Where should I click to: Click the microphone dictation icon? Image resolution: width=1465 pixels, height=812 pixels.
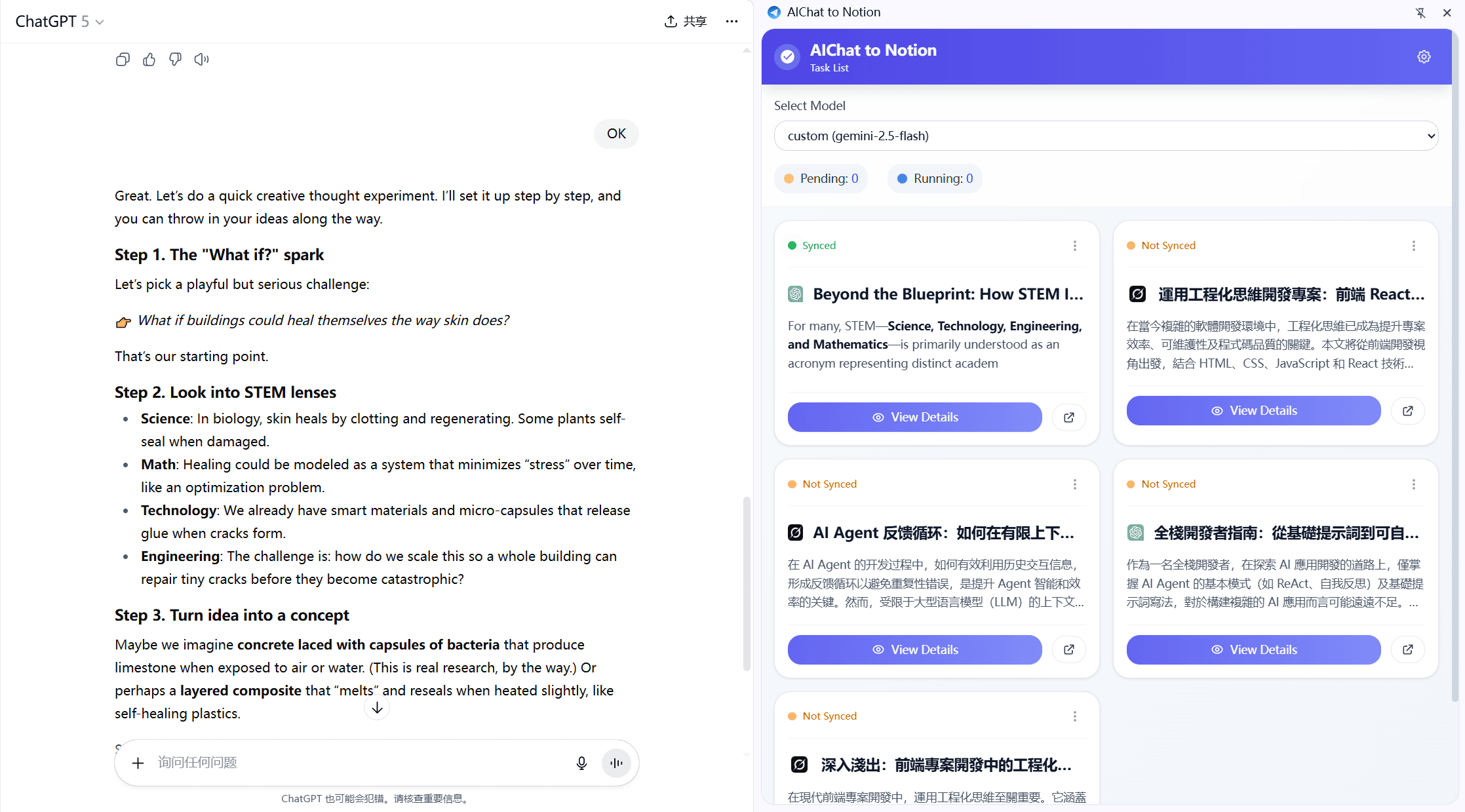coord(581,763)
